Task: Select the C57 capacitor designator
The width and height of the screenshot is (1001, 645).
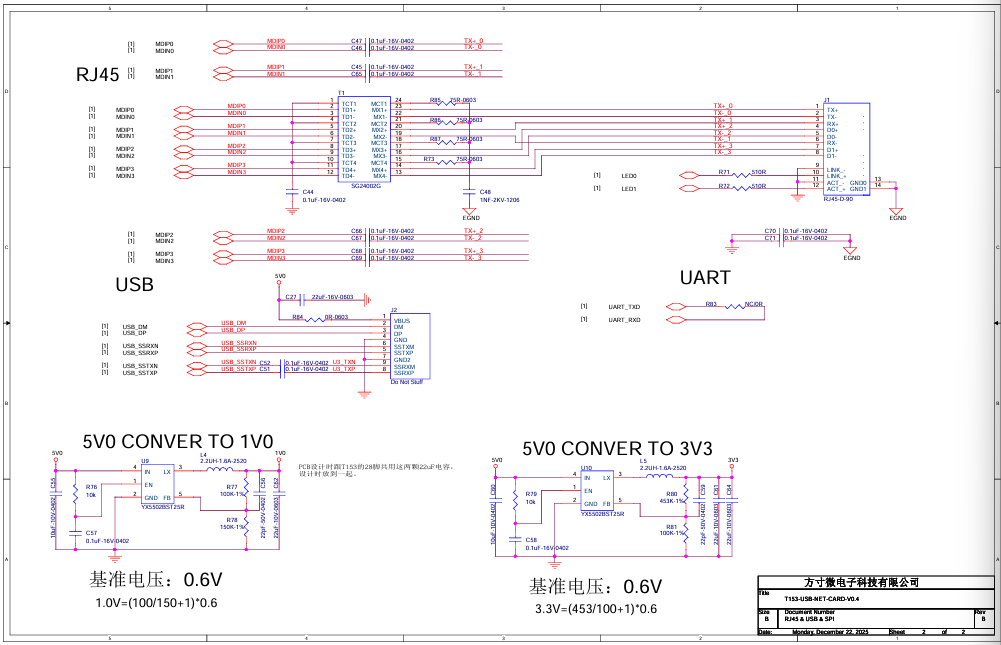Action: coord(91,533)
